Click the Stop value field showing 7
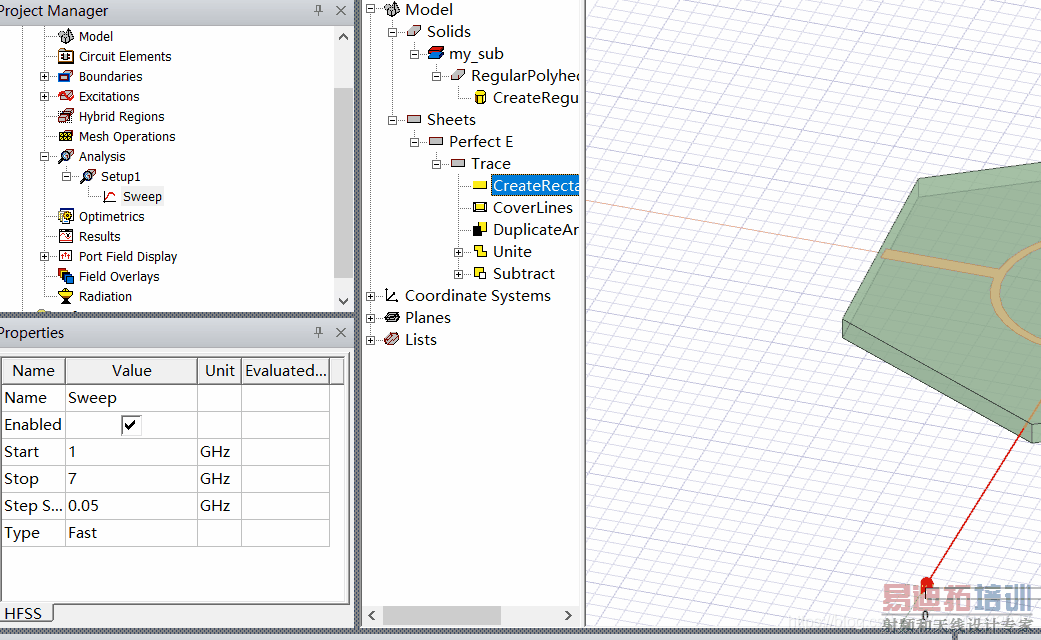 [131, 479]
